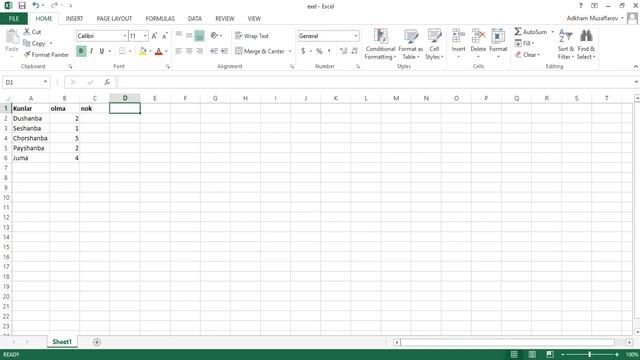Image resolution: width=640 pixels, height=360 pixels.
Task: Activate the Format Painter
Action: 46,55
